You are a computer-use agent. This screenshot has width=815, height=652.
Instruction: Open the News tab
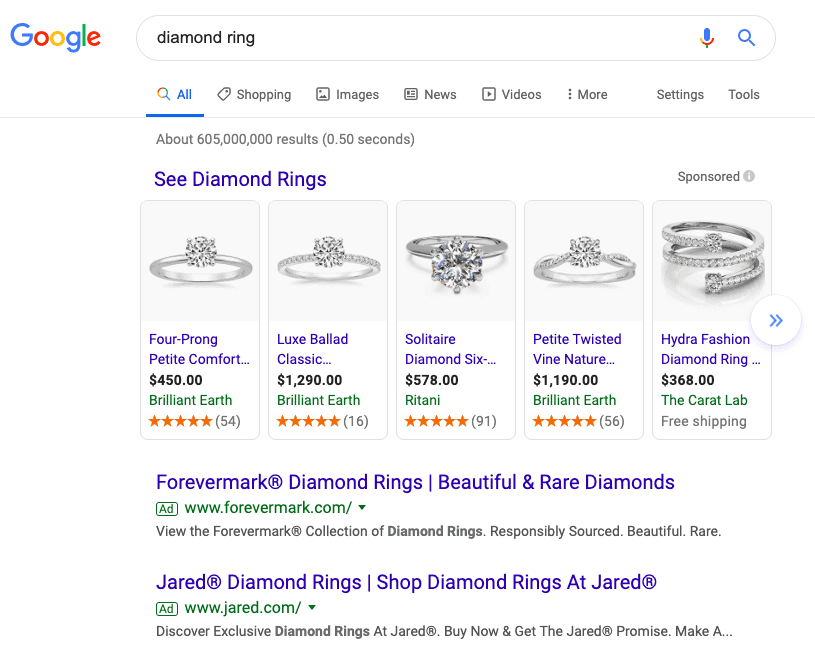click(430, 94)
